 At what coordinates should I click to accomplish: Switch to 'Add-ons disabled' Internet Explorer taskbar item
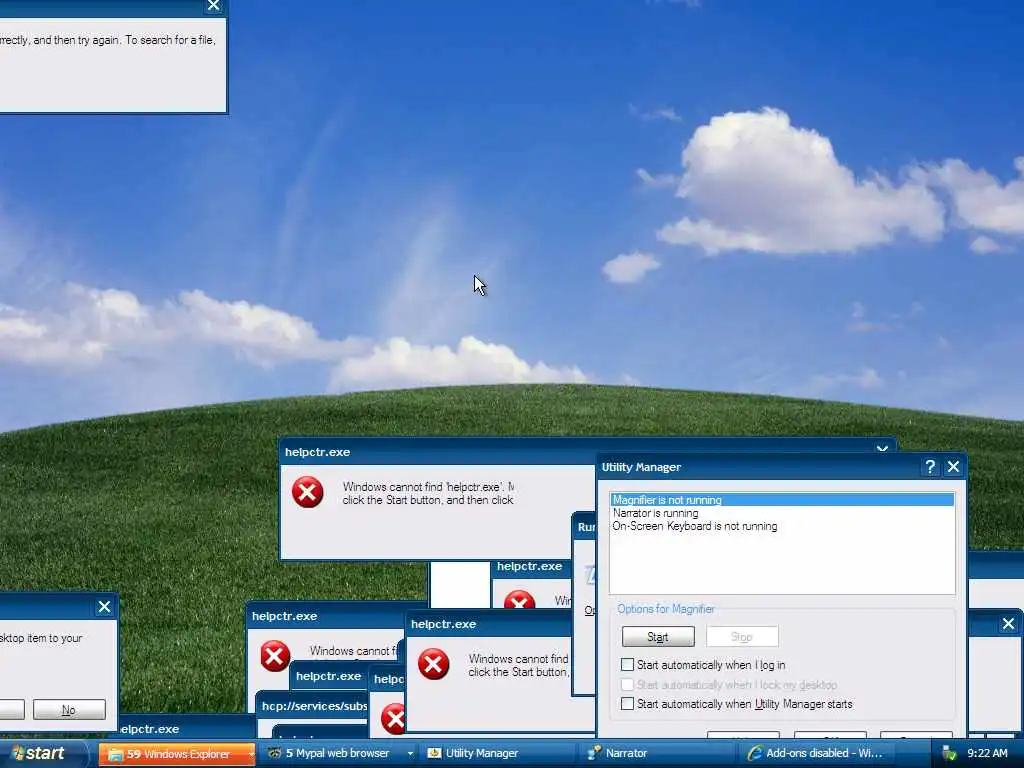[x=819, y=754]
